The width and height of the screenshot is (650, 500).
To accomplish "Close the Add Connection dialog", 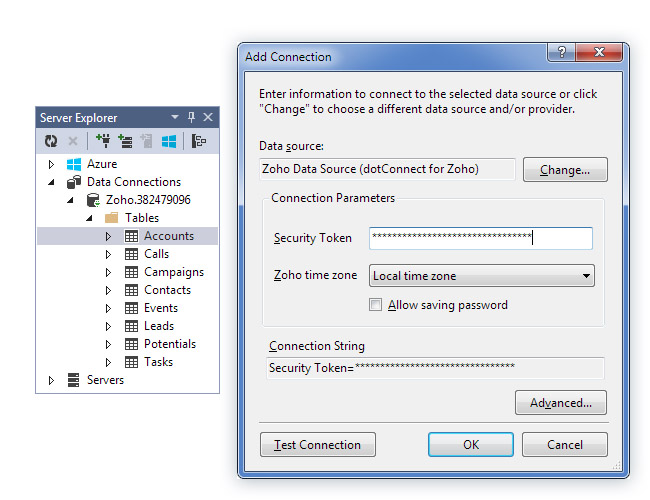I will [x=599, y=52].
